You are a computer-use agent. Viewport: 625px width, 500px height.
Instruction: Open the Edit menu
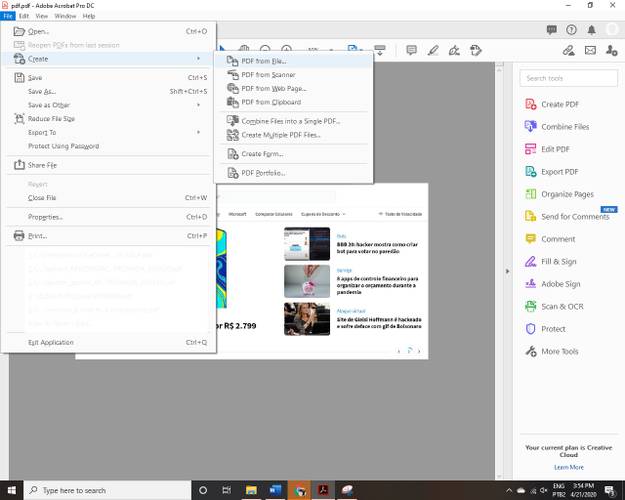click(24, 16)
